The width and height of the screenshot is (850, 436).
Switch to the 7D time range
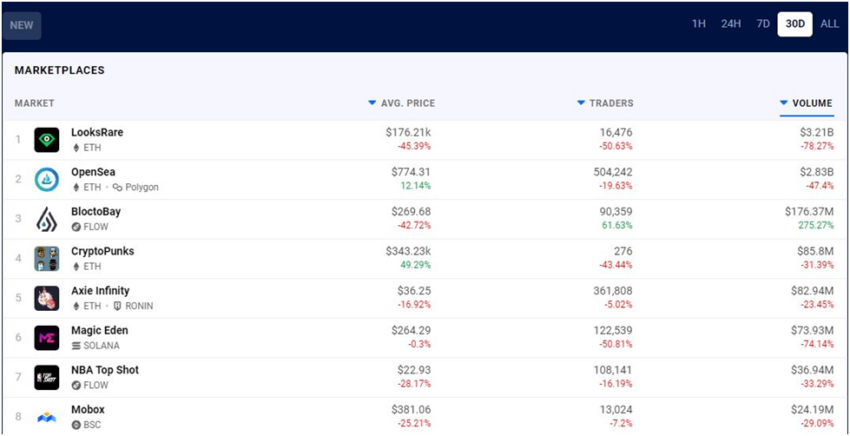click(763, 24)
